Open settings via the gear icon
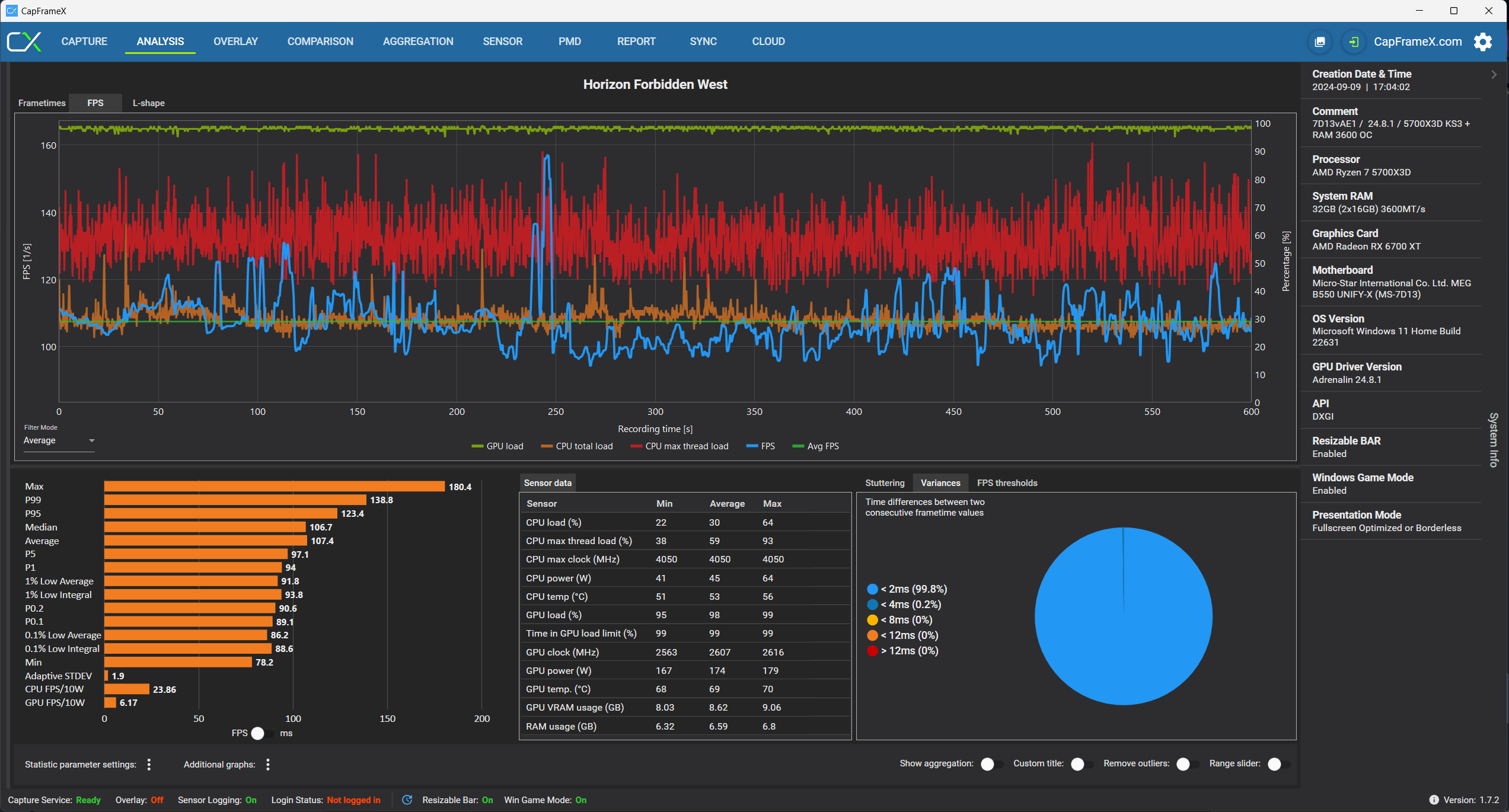 (x=1483, y=41)
